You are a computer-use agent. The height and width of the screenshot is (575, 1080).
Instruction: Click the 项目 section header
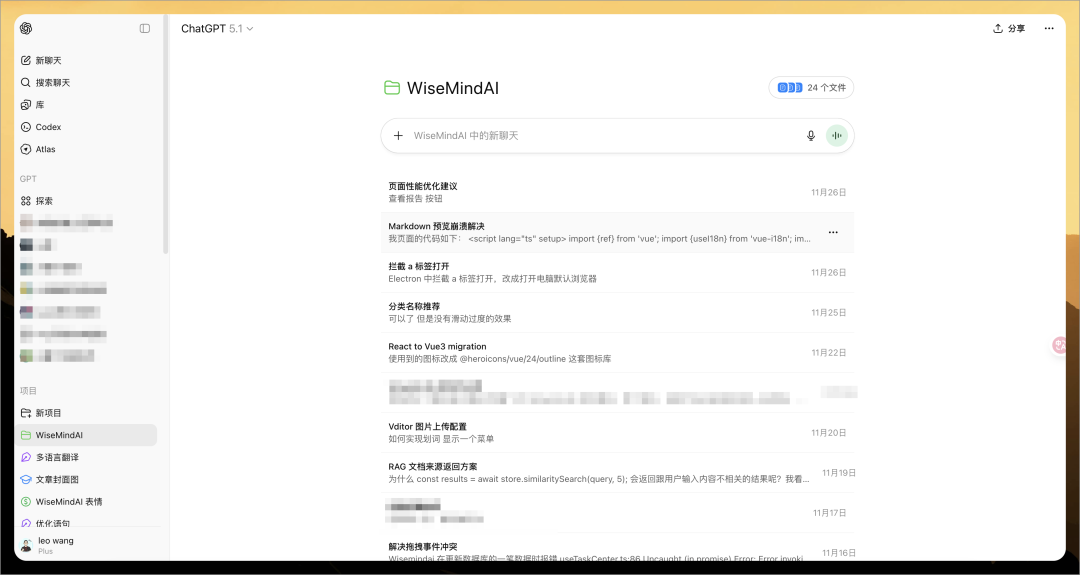coord(28,390)
